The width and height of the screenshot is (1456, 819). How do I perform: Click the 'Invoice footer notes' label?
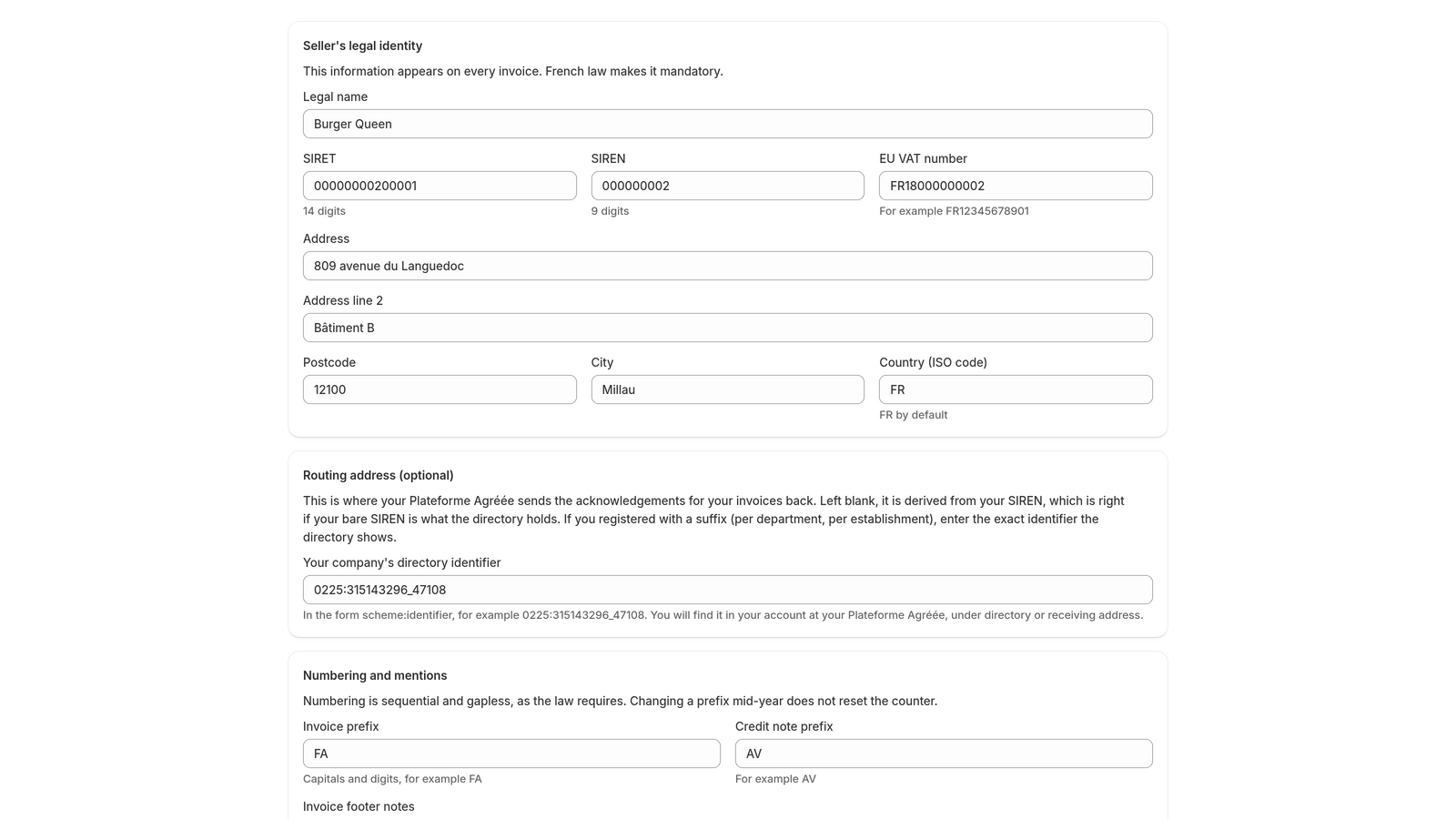click(x=359, y=806)
